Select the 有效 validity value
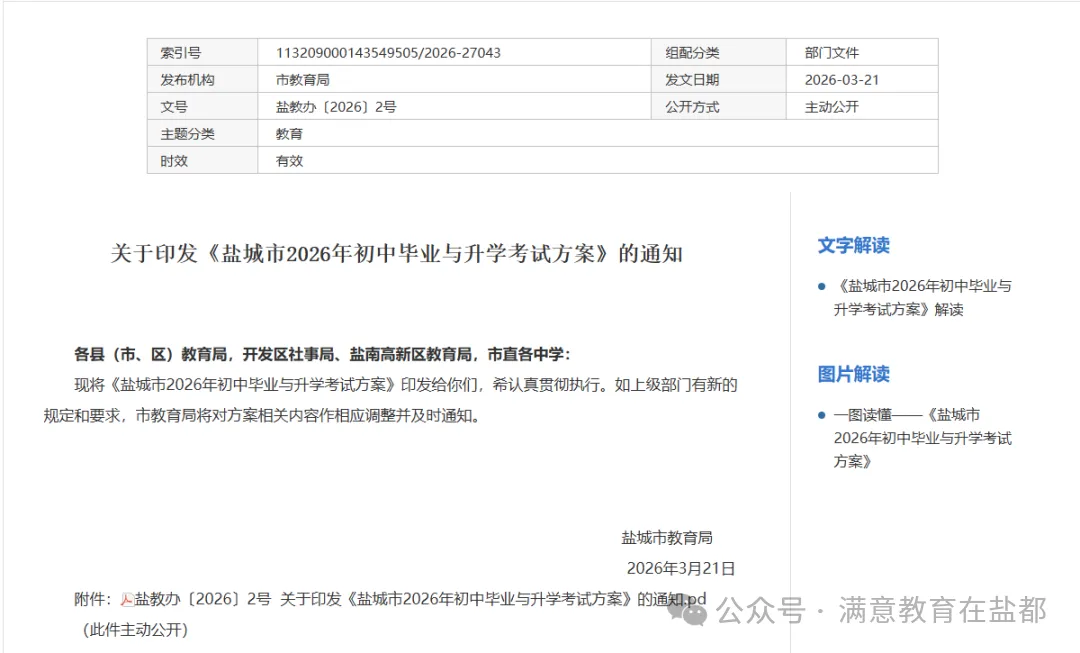This screenshot has width=1080, height=653. [x=289, y=160]
